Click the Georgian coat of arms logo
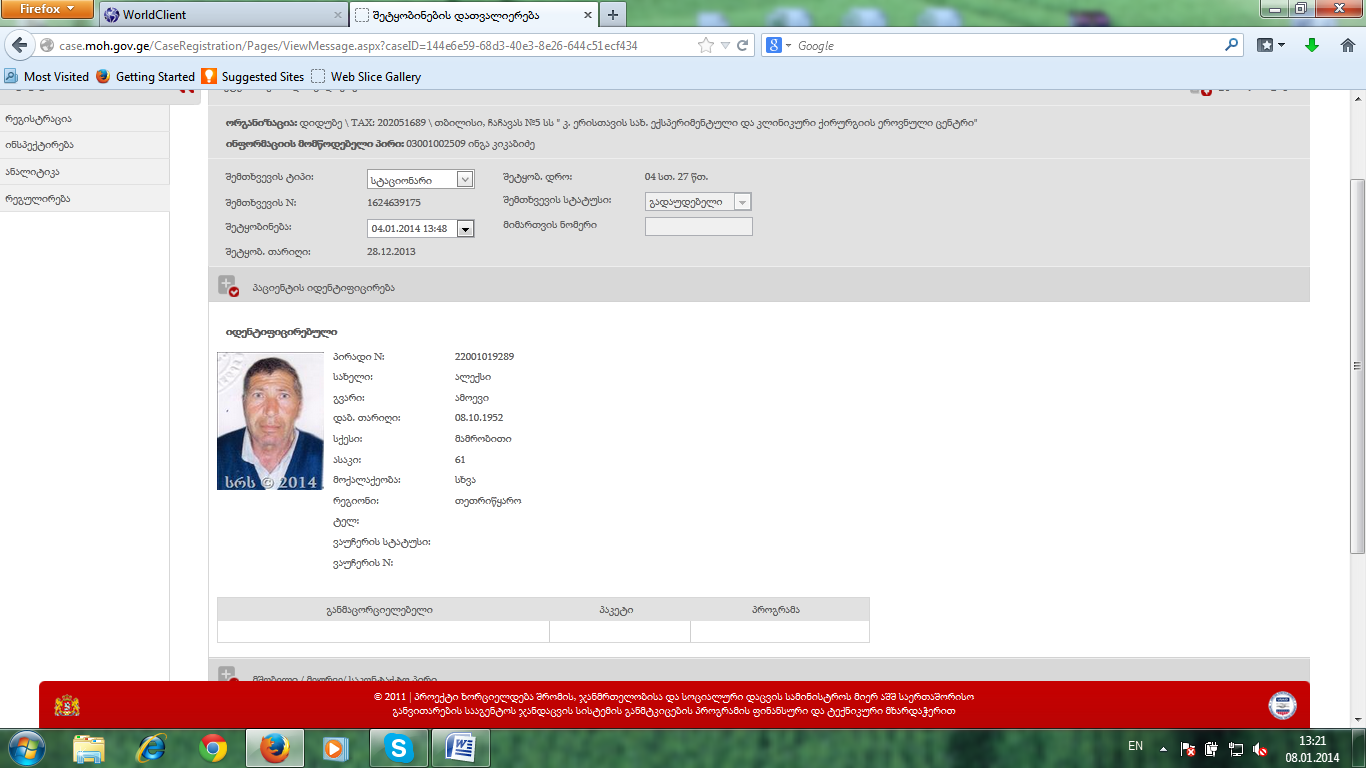1366x768 pixels. pyautogui.click(x=67, y=706)
